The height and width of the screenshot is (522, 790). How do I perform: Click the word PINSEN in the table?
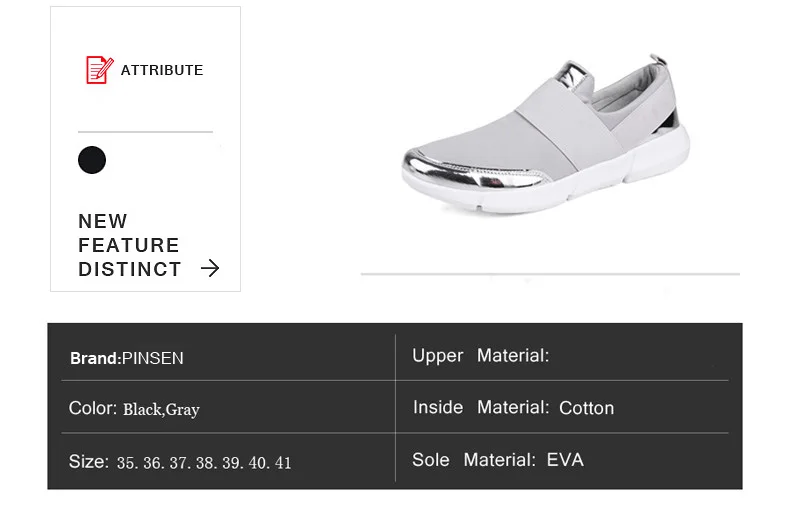(x=153, y=358)
